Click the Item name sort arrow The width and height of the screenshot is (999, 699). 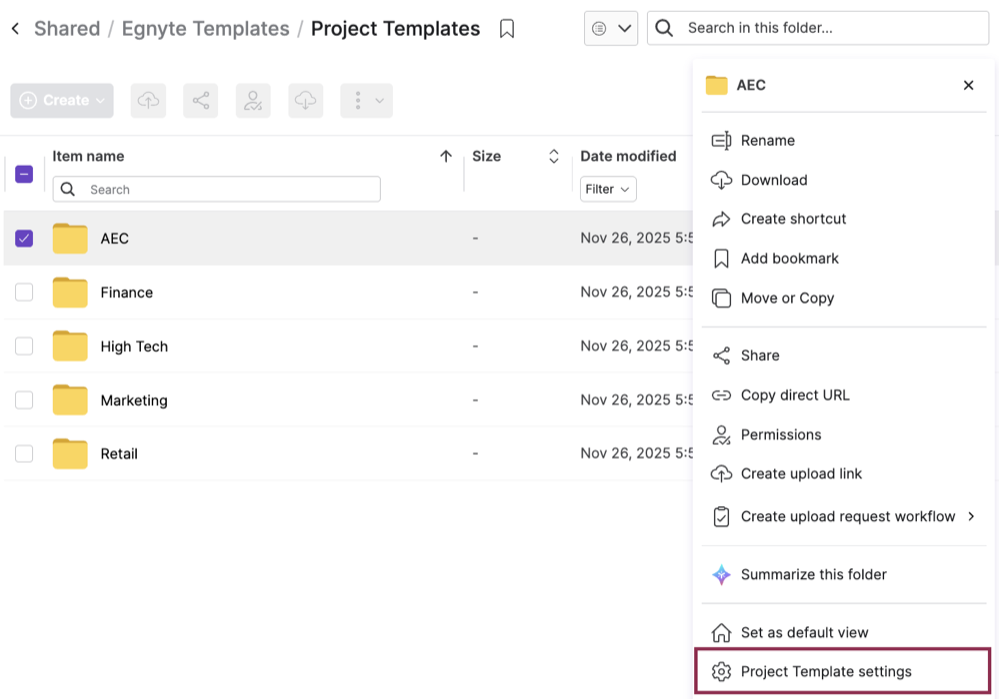point(446,156)
